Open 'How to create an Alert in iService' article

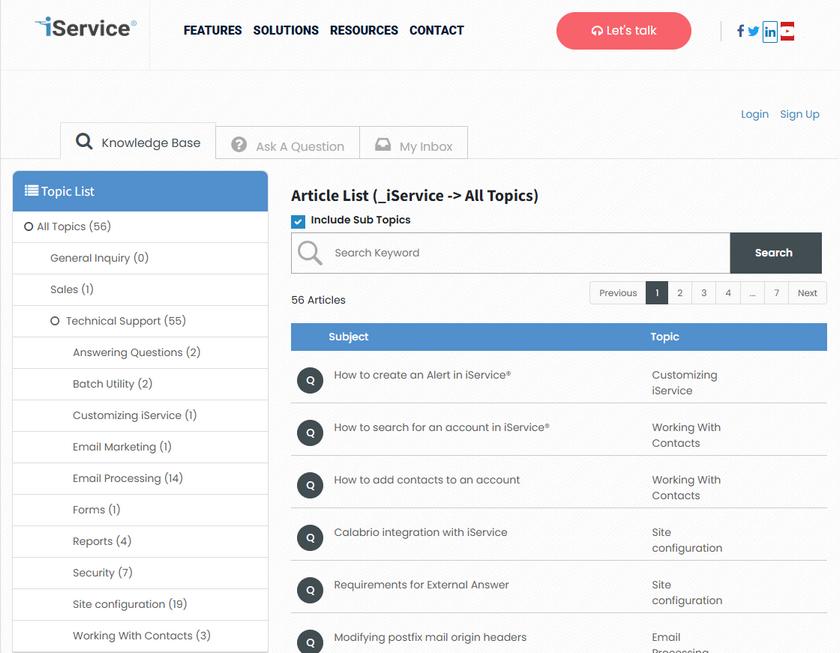(x=422, y=375)
